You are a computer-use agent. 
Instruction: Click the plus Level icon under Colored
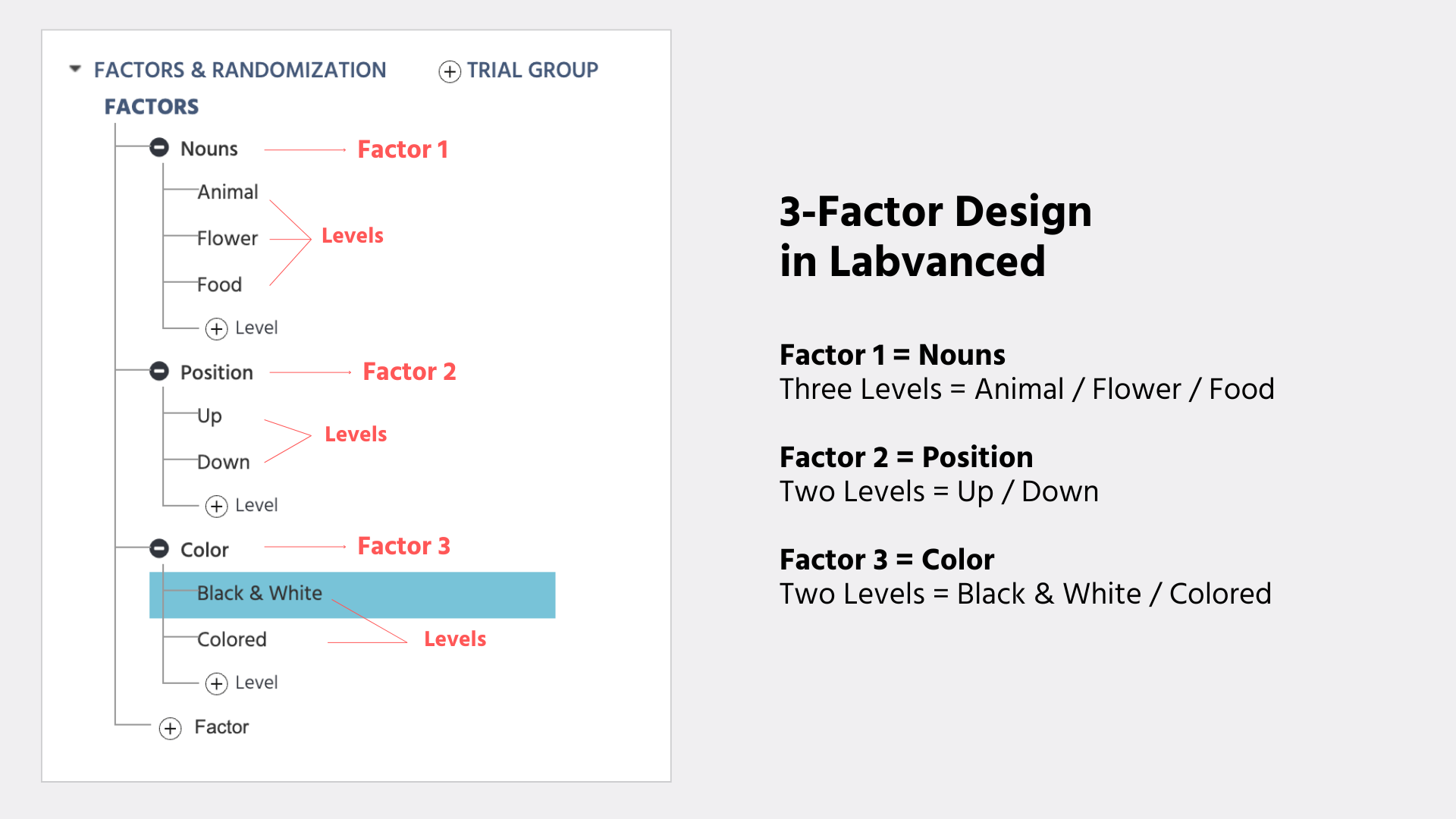pyautogui.click(x=218, y=682)
